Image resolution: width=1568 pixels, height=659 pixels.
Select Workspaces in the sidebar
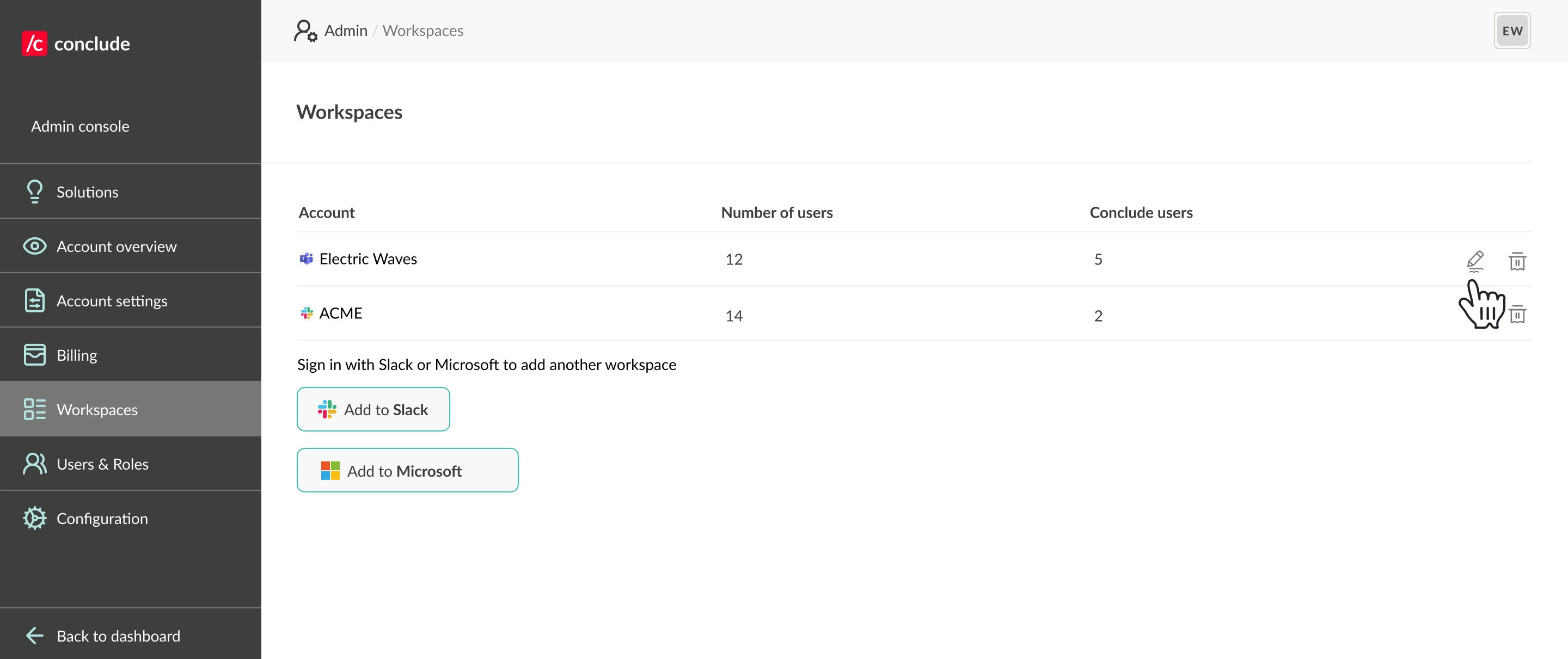[x=97, y=410]
